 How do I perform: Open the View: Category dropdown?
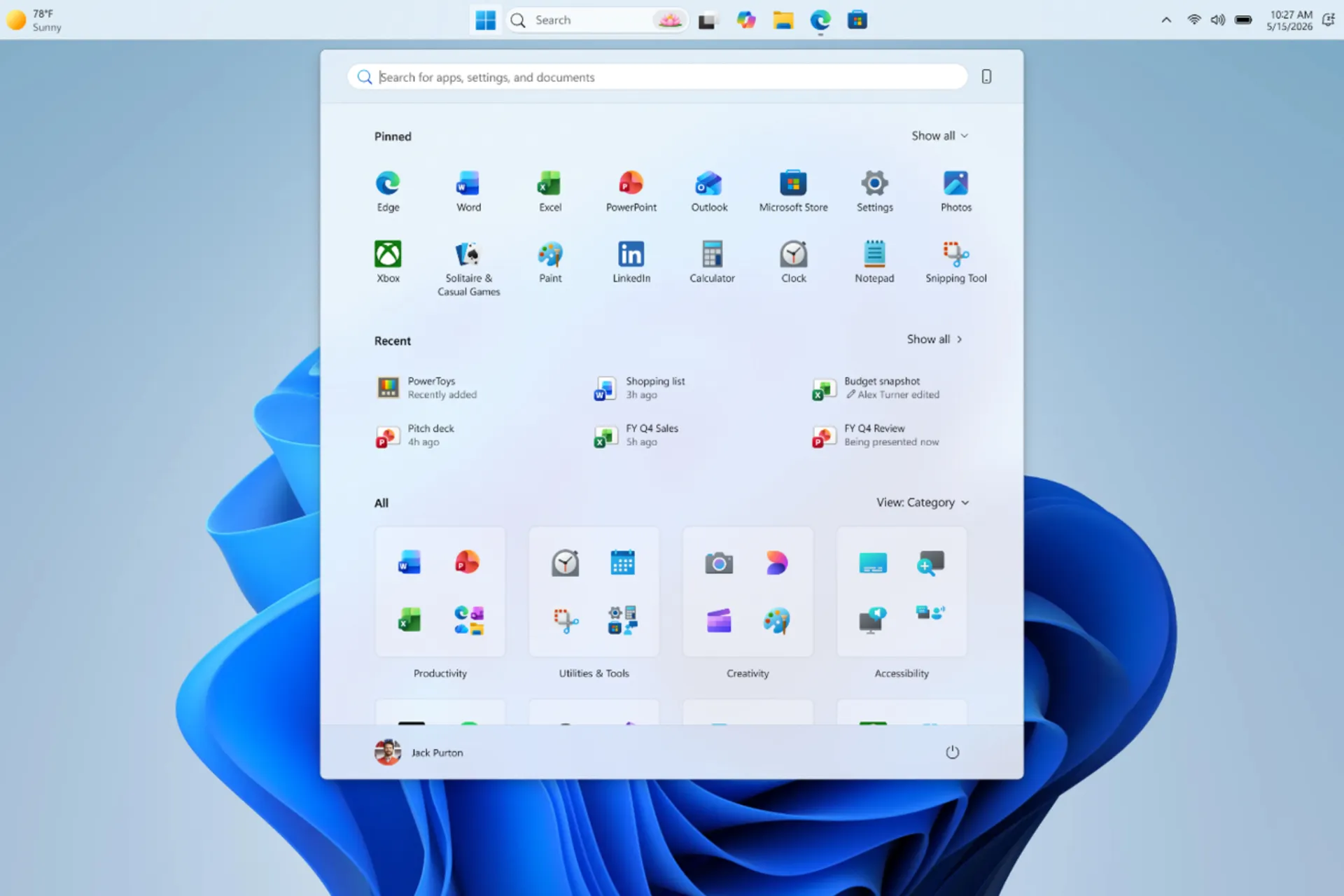point(923,503)
